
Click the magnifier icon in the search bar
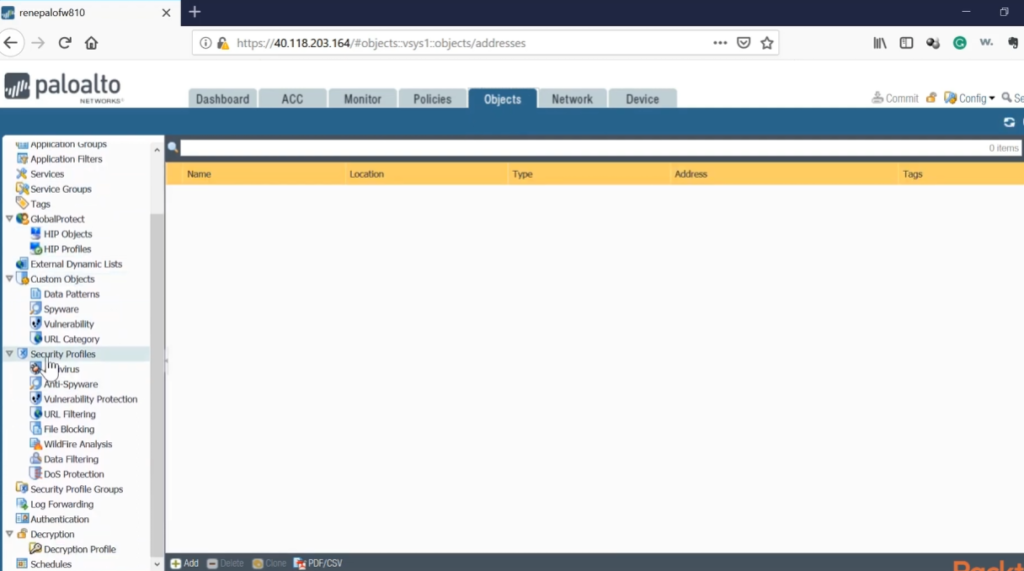point(173,148)
